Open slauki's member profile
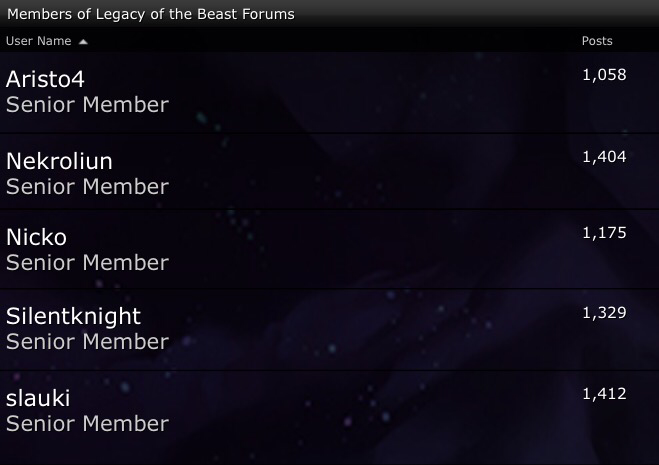The width and height of the screenshot is (659, 465). [x=38, y=398]
